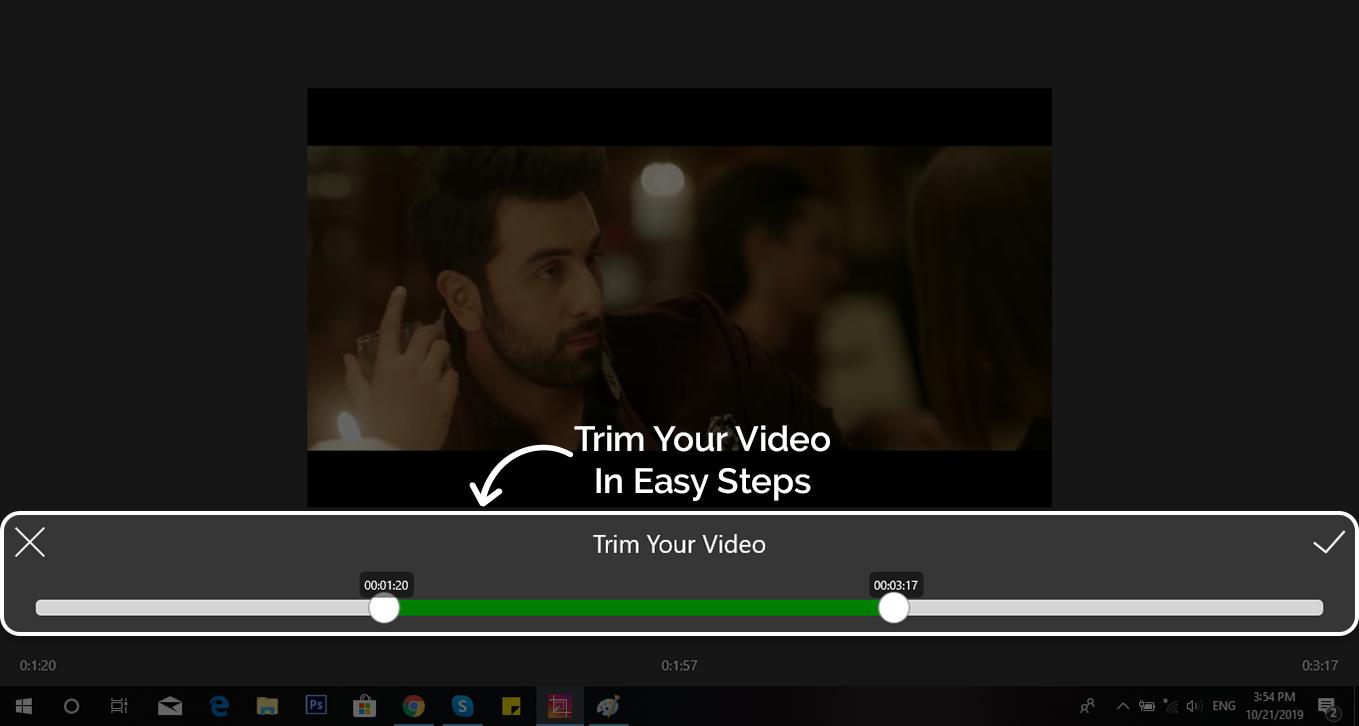This screenshot has width=1359, height=726.
Task: Switch to Google Chrome in the taskbar
Action: click(x=413, y=706)
